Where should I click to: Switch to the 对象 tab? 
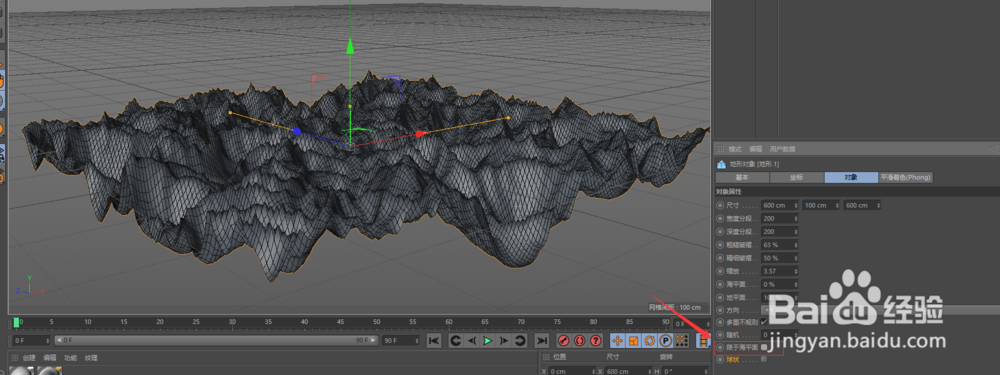click(851, 177)
